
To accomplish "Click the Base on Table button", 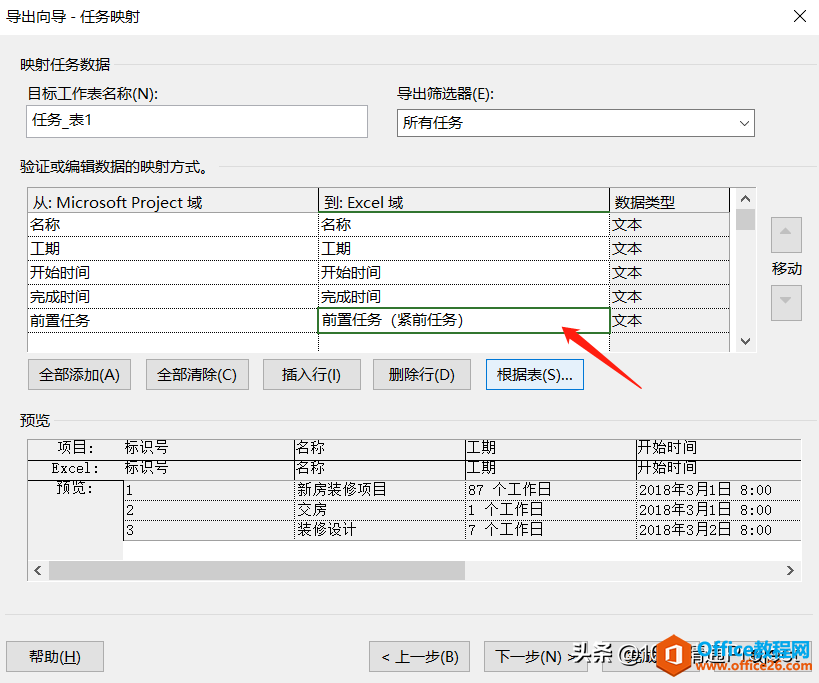I will coord(534,375).
